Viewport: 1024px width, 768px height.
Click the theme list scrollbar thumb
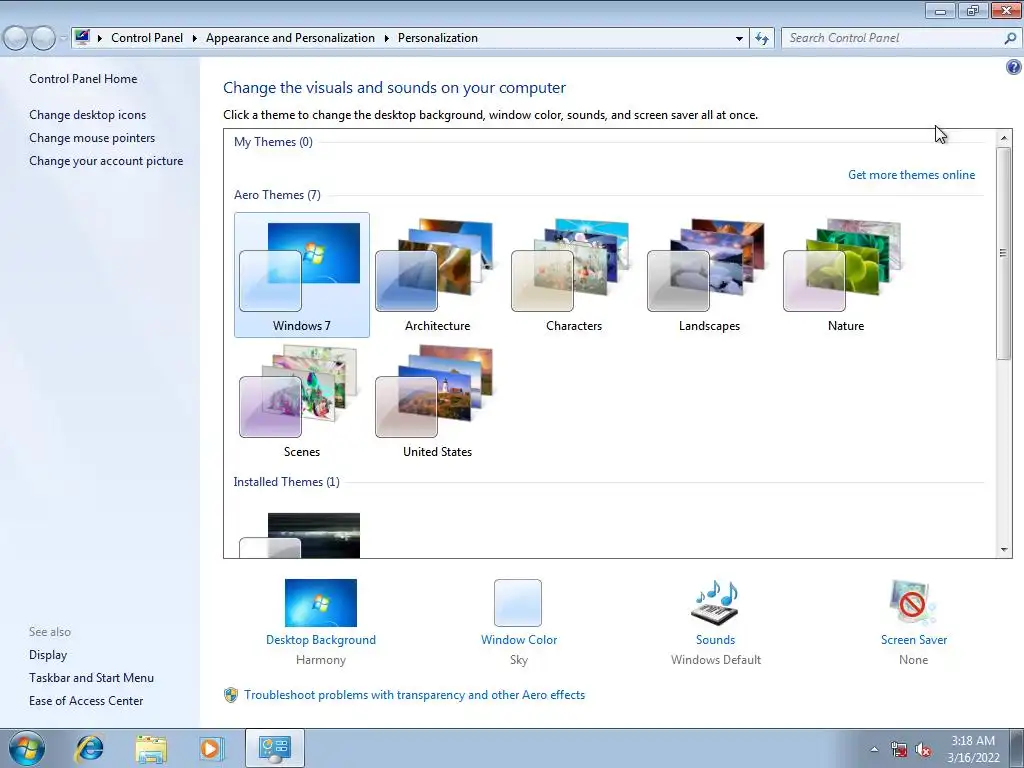1004,253
